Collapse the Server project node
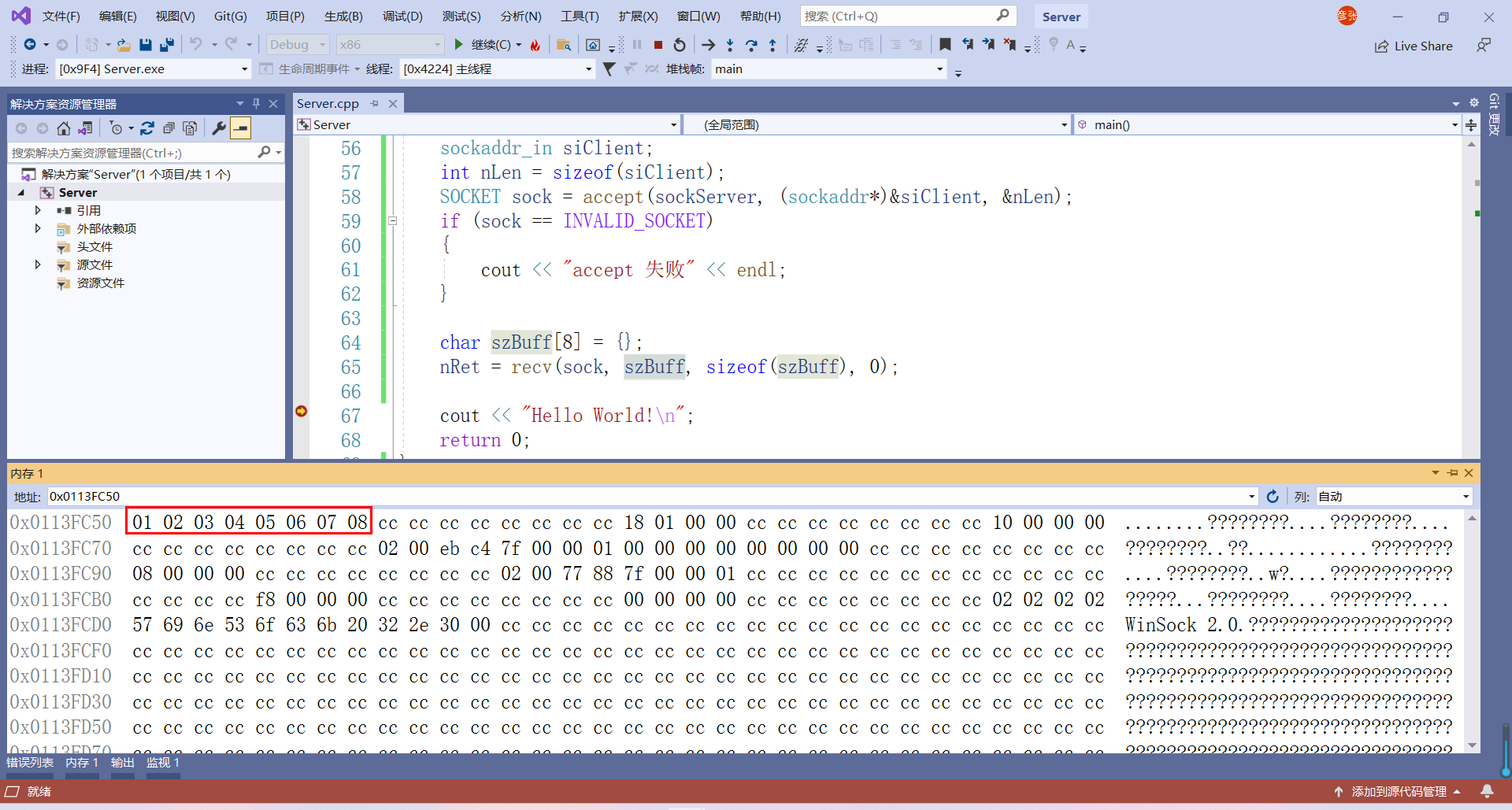This screenshot has height=810, width=1512. click(x=21, y=192)
